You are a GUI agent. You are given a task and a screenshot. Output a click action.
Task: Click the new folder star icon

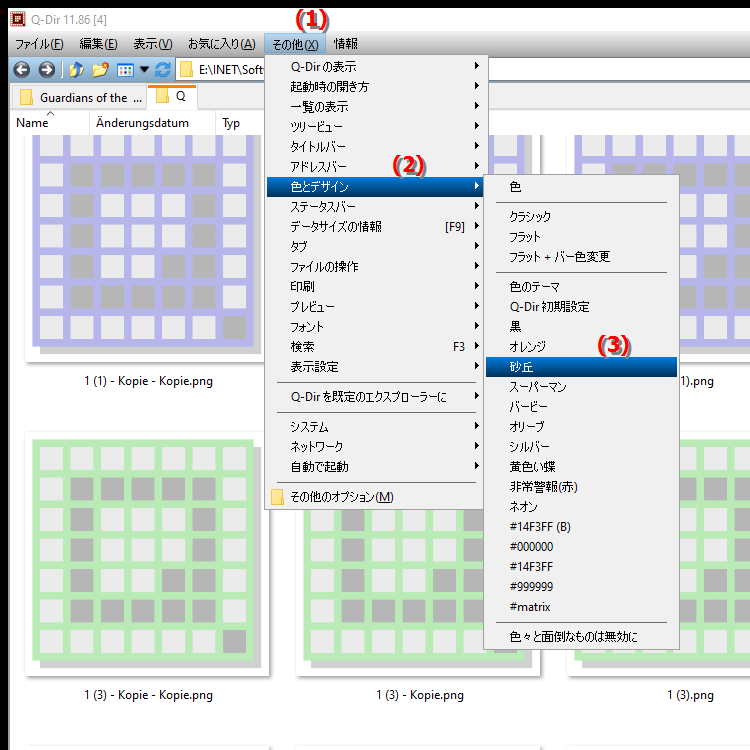(x=100, y=70)
